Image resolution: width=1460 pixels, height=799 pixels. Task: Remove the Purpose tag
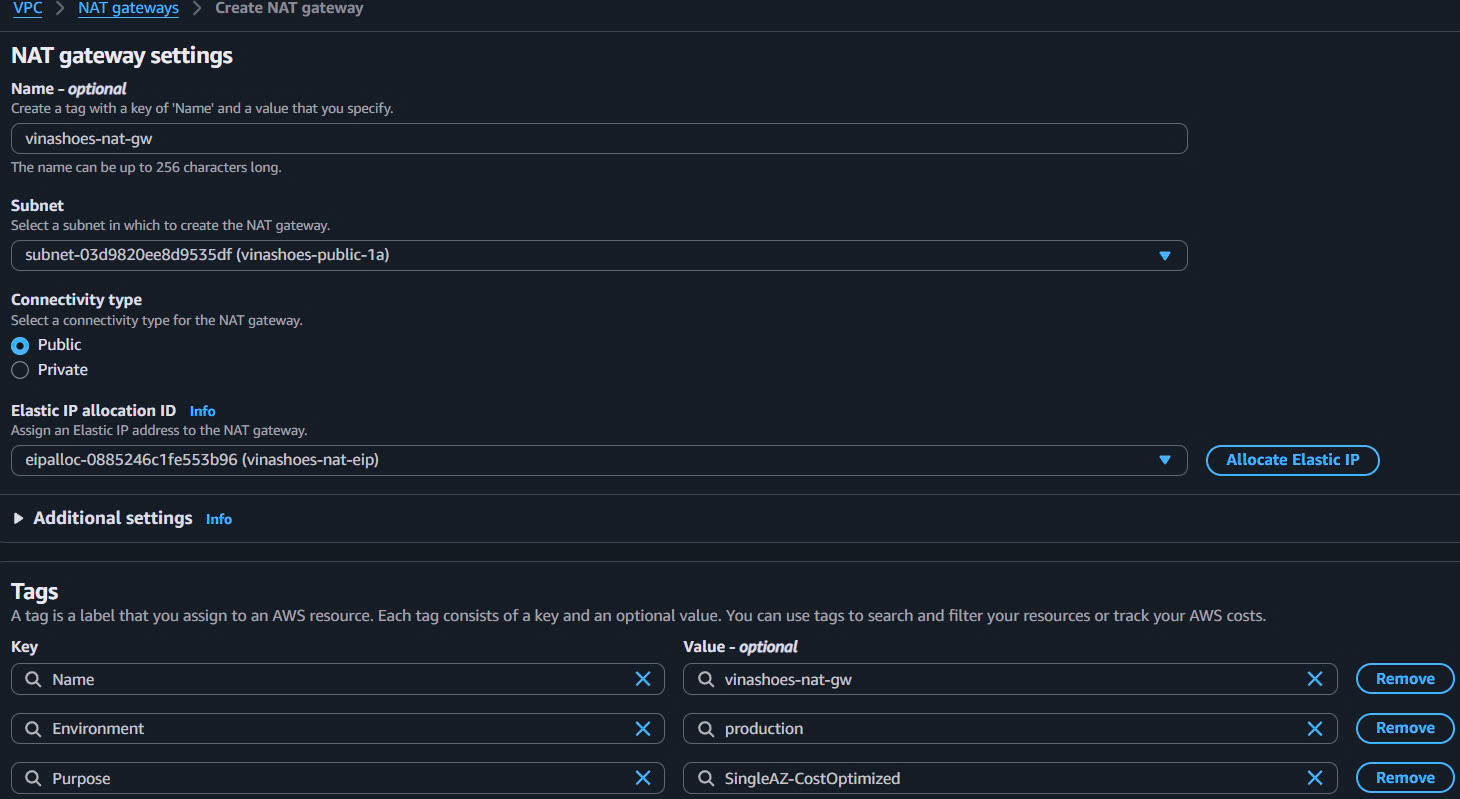[x=1404, y=778]
